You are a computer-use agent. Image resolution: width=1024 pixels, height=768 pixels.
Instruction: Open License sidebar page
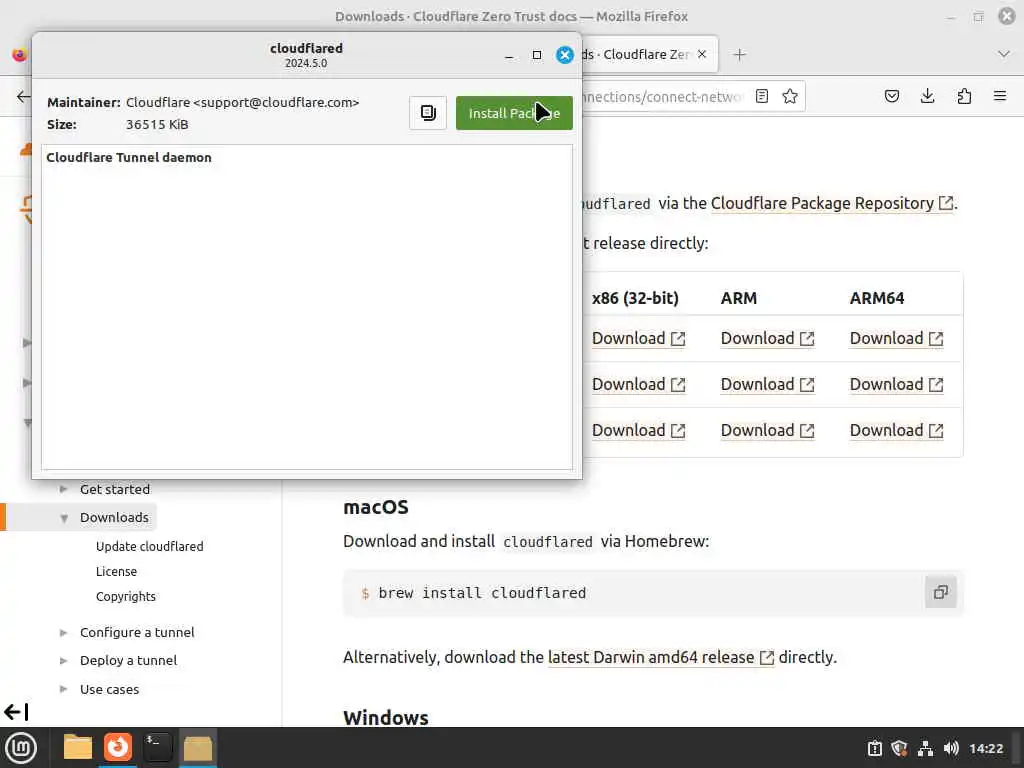coord(116,571)
